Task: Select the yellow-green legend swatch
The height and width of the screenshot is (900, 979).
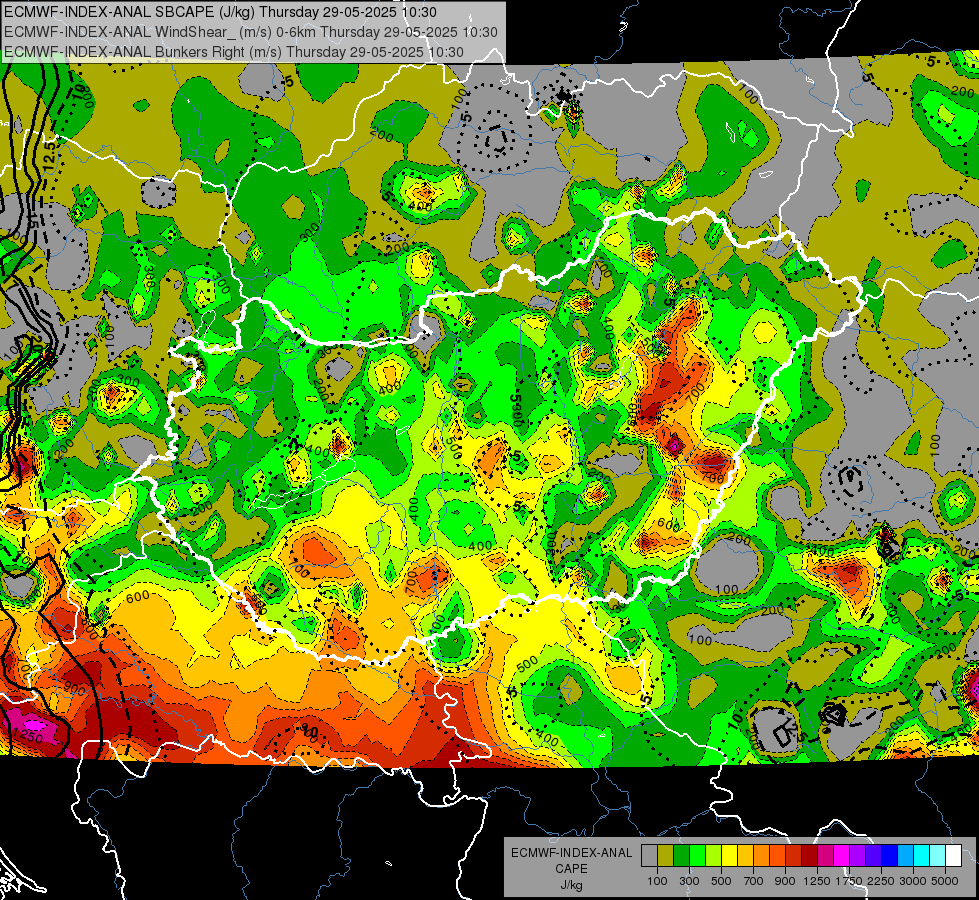Action: [713, 855]
